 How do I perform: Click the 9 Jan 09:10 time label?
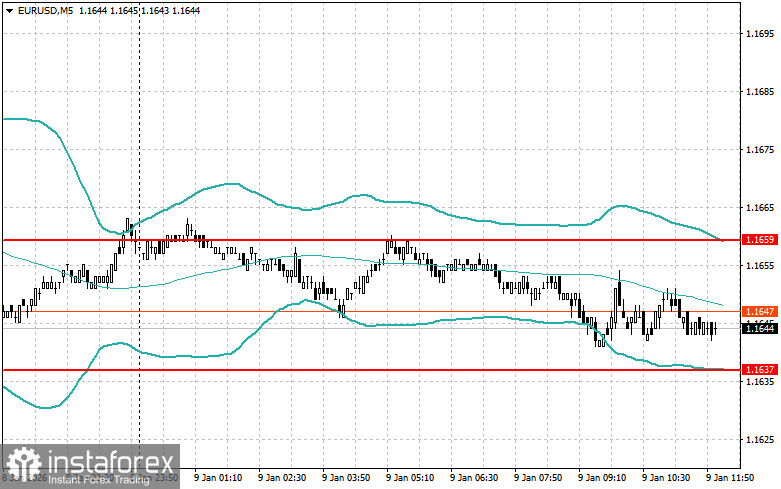[604, 479]
